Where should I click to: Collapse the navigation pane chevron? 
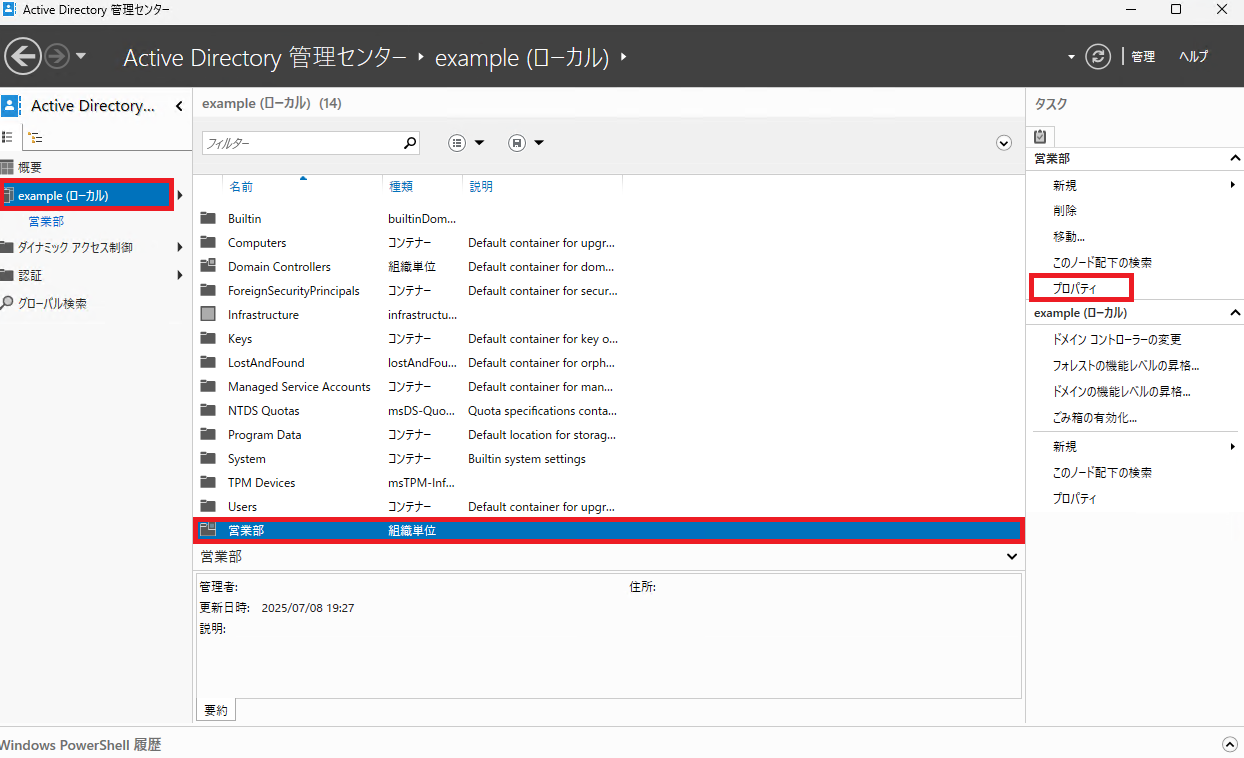179,106
